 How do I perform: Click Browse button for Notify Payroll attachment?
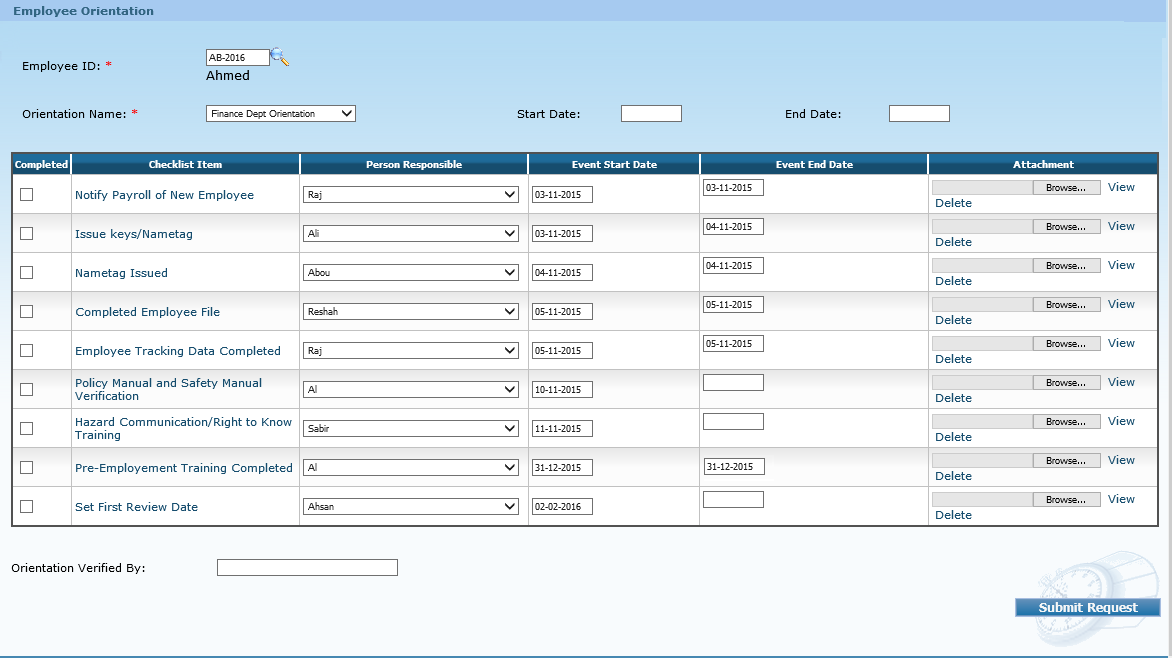[x=1066, y=188]
